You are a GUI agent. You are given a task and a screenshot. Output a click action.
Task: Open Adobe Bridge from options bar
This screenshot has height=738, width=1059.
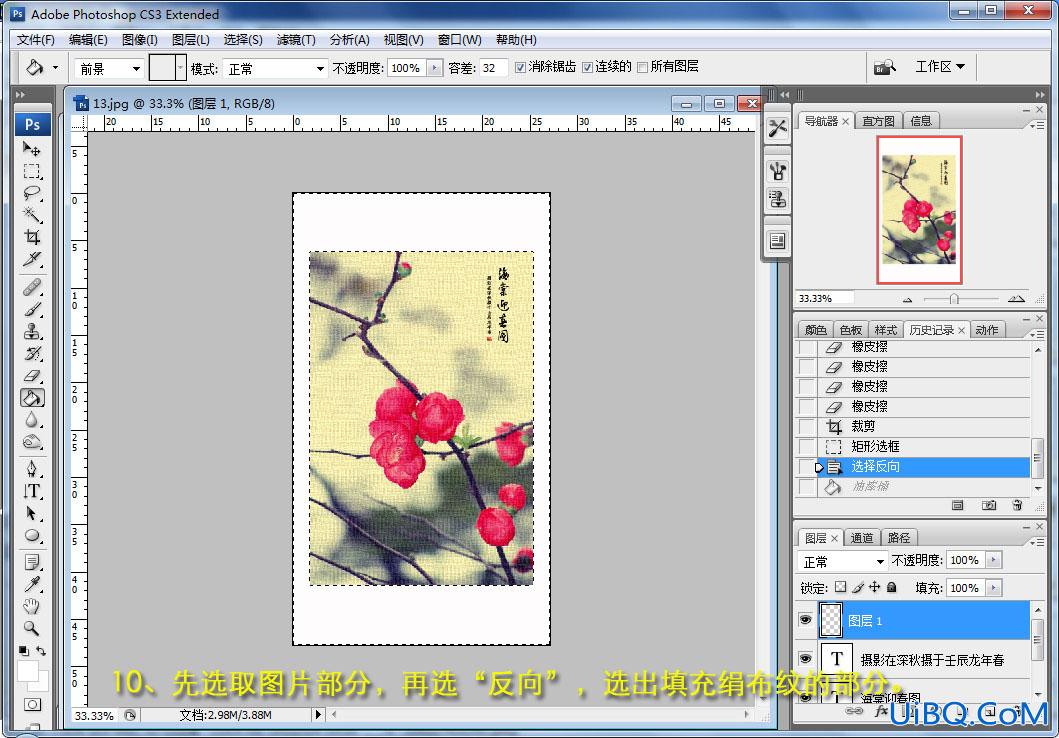884,67
